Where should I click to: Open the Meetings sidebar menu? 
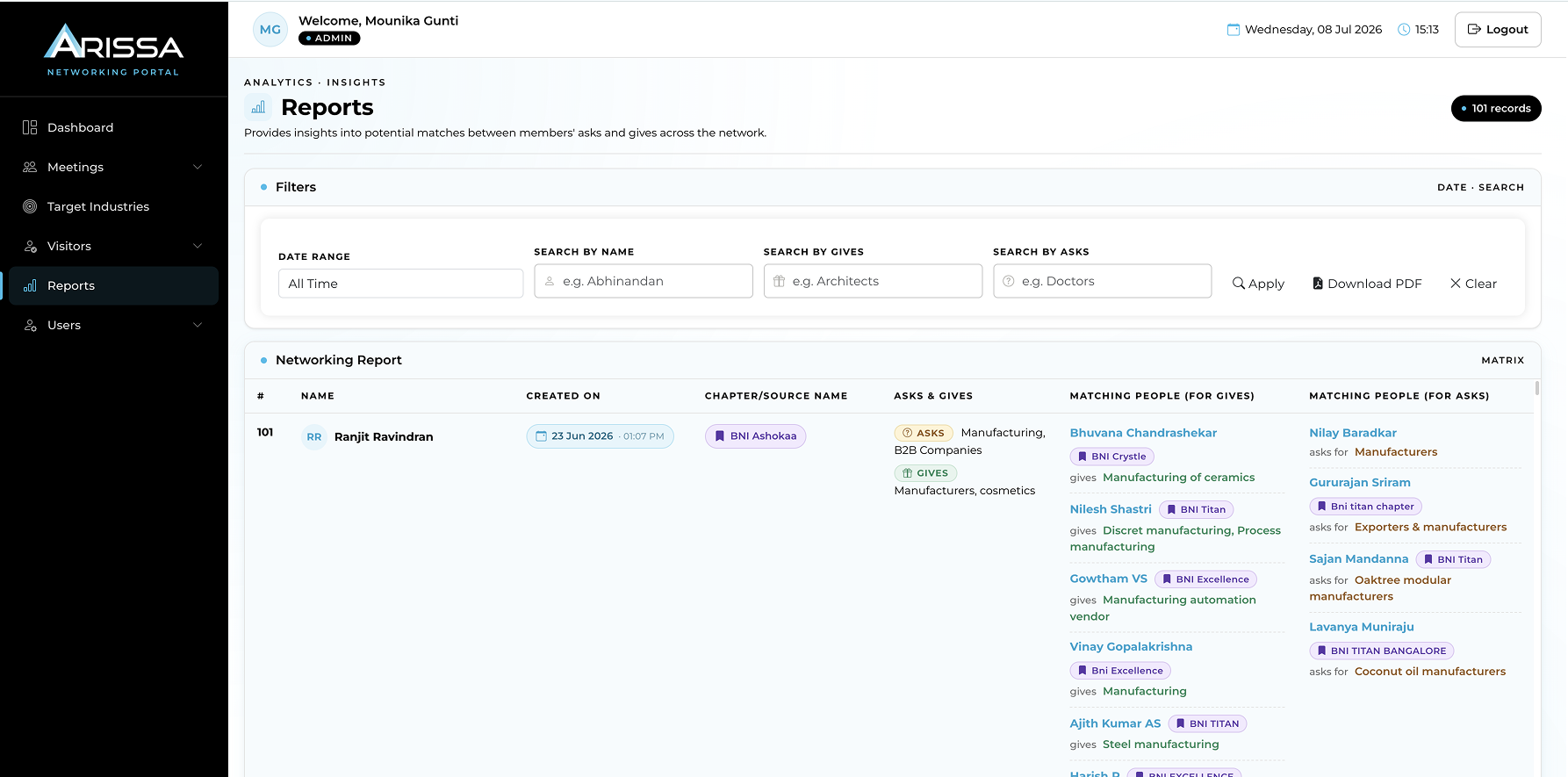tap(114, 167)
